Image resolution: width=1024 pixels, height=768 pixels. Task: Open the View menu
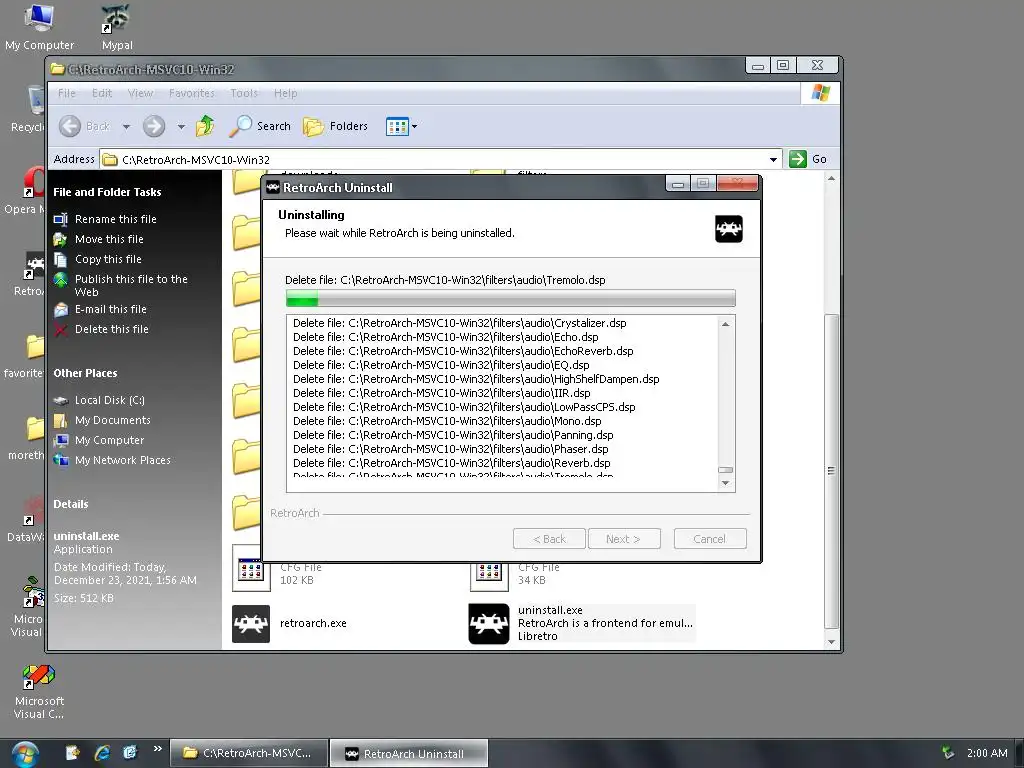140,93
